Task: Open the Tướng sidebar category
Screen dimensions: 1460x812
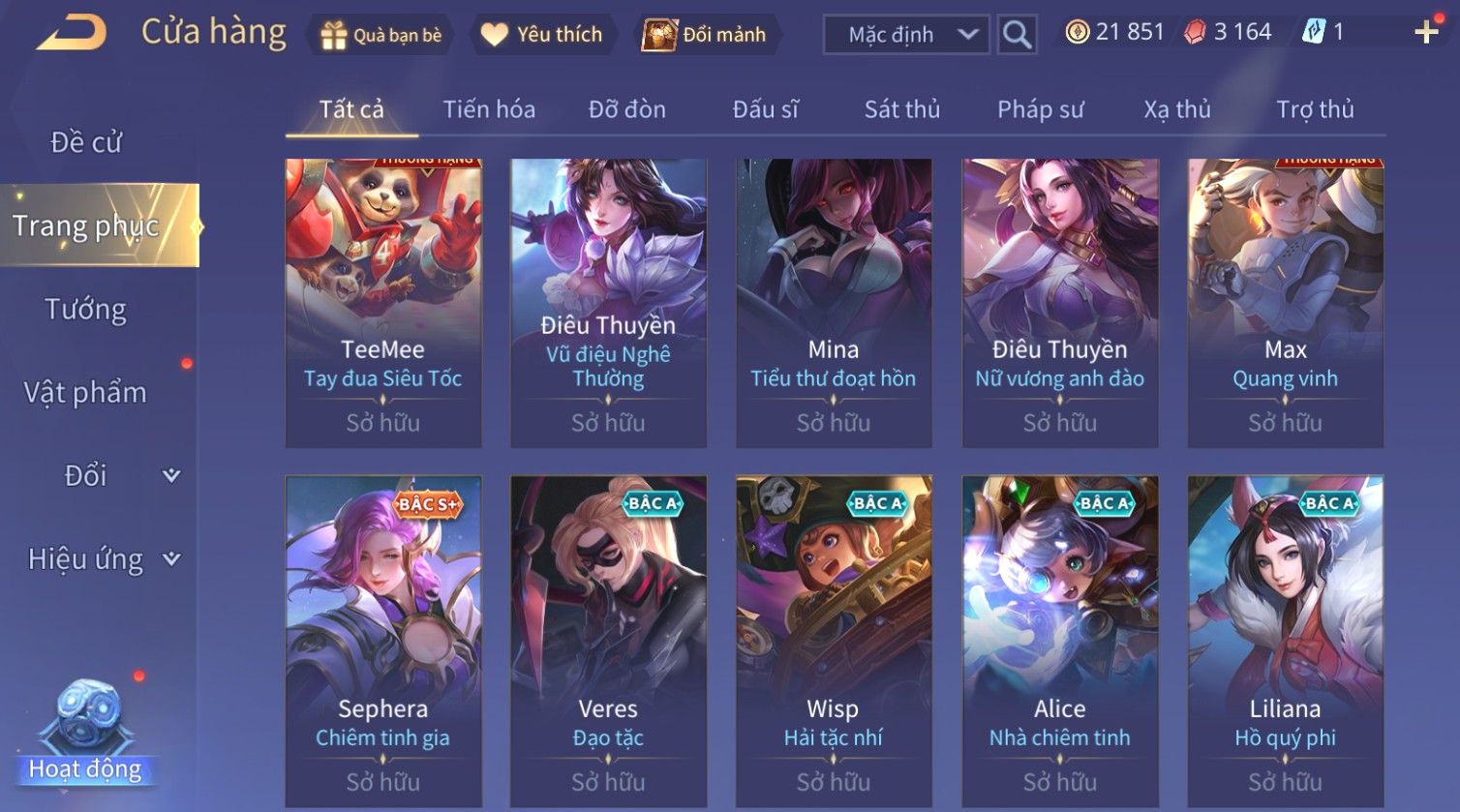Action: tap(86, 310)
